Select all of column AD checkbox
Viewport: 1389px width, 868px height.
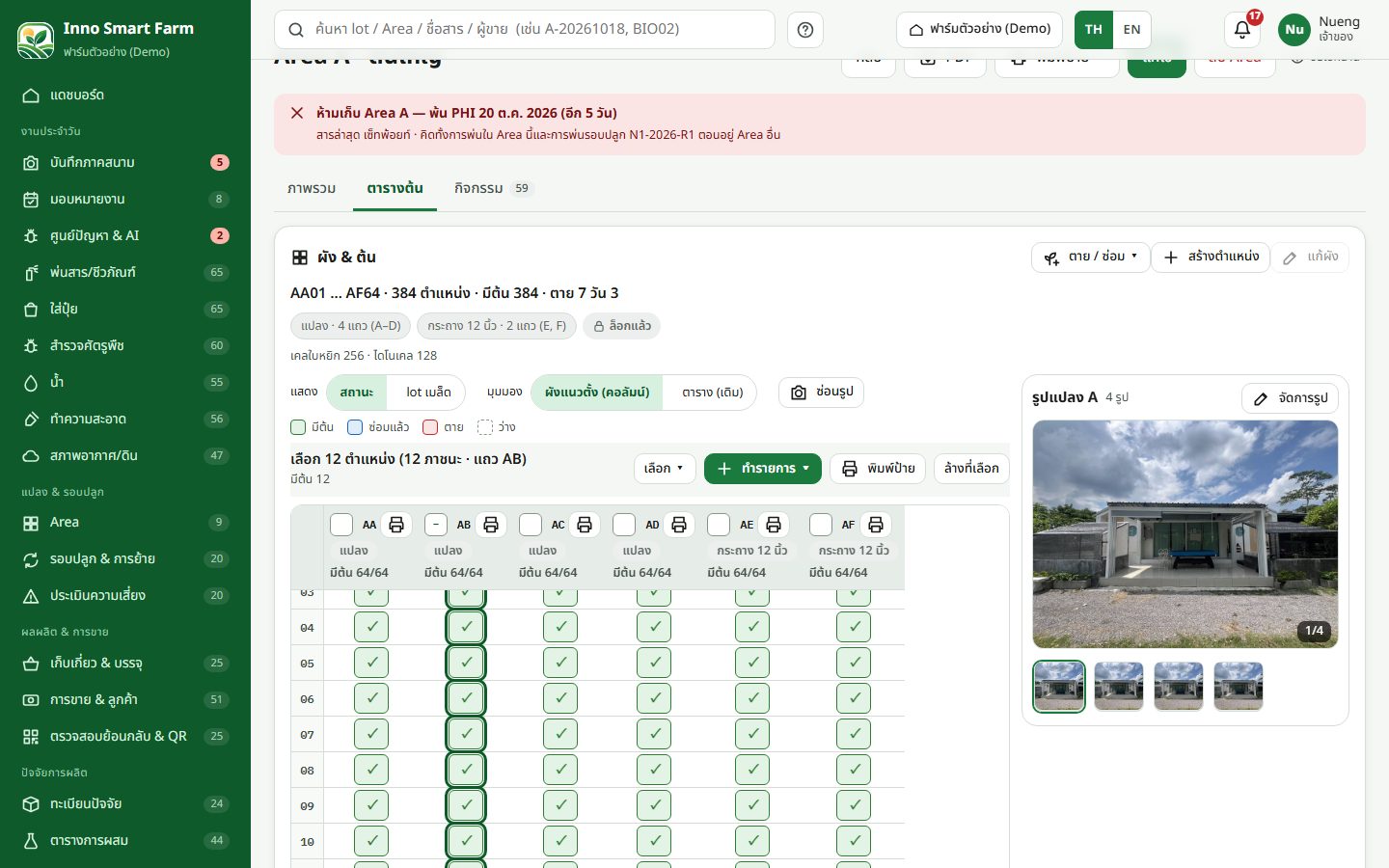pyautogui.click(x=624, y=525)
